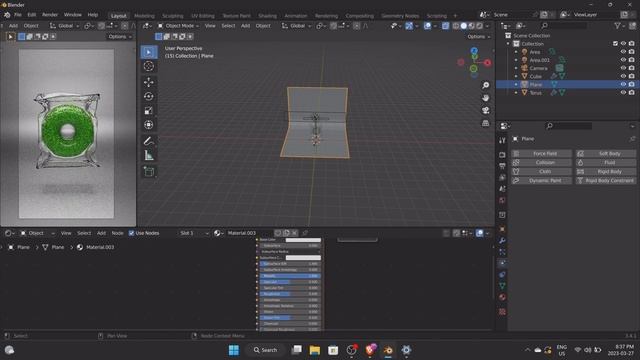Open the Global orientation dropdown in main viewport
640x360 pixels.
[296, 26]
